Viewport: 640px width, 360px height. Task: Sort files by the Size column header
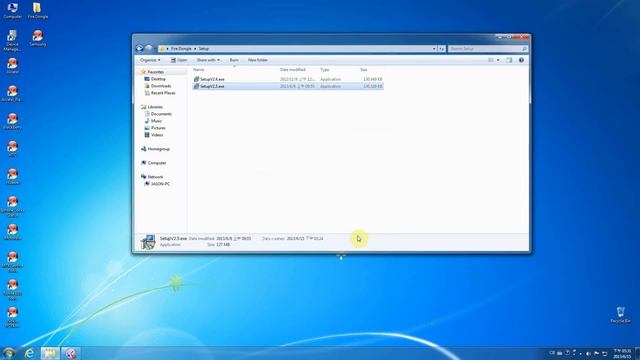pos(364,70)
